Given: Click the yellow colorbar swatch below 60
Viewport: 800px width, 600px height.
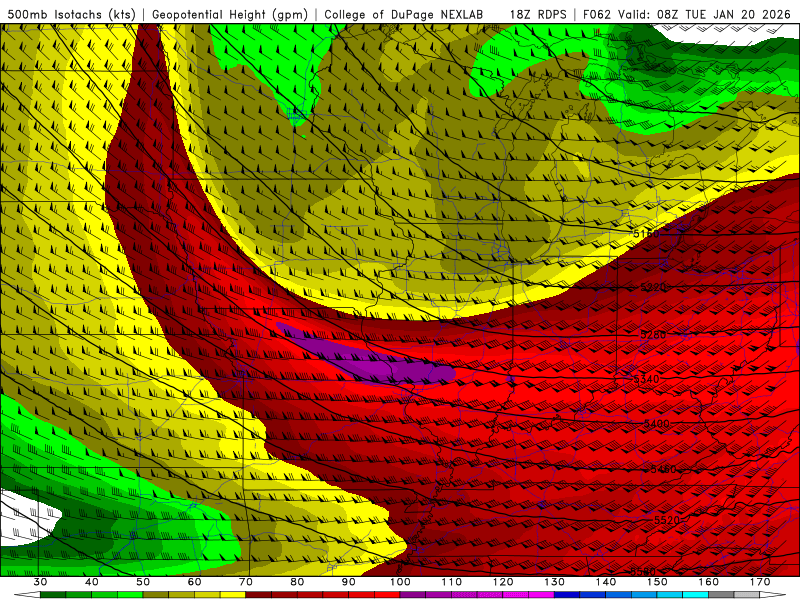Looking at the screenshot, I should pos(207,595).
